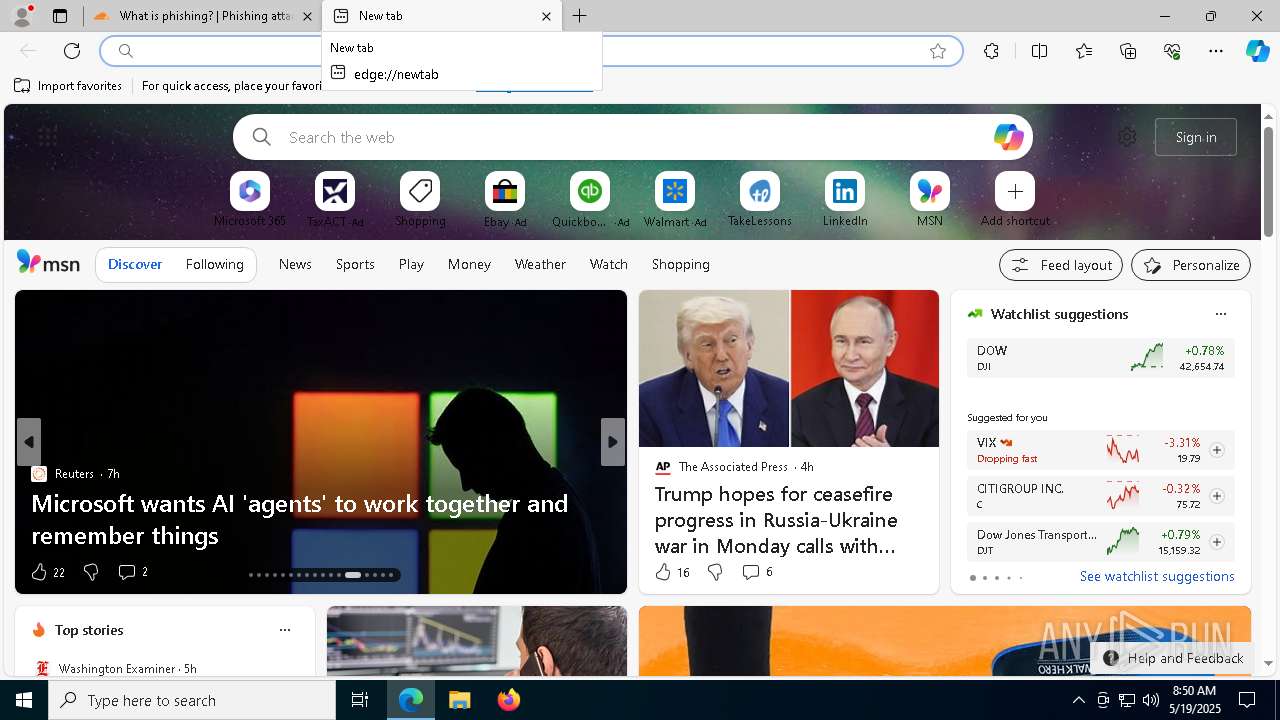1280x720 pixels.
Task: Focus the Search the web field
Action: [633, 137]
